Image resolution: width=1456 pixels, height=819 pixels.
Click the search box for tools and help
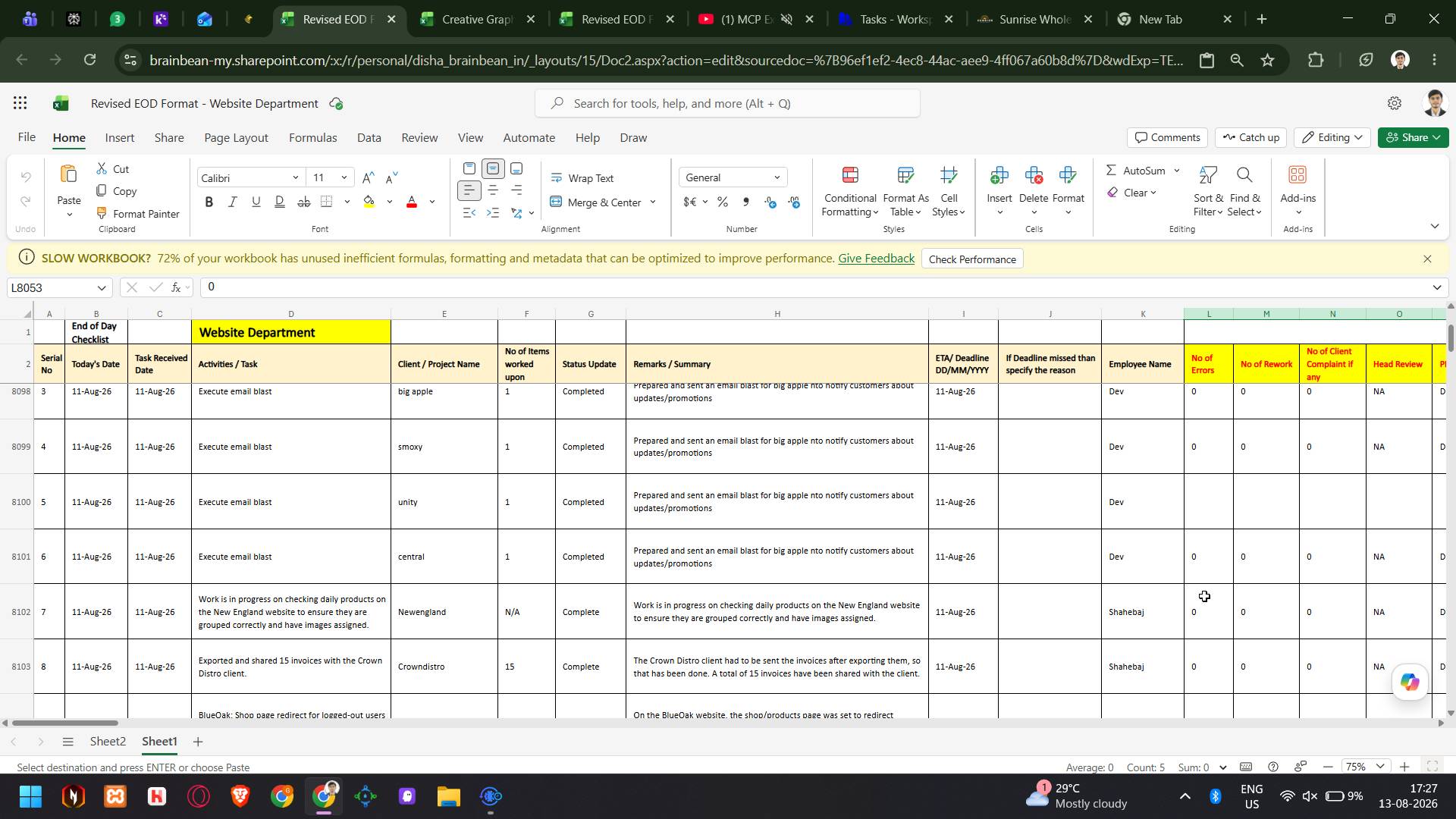click(x=727, y=103)
